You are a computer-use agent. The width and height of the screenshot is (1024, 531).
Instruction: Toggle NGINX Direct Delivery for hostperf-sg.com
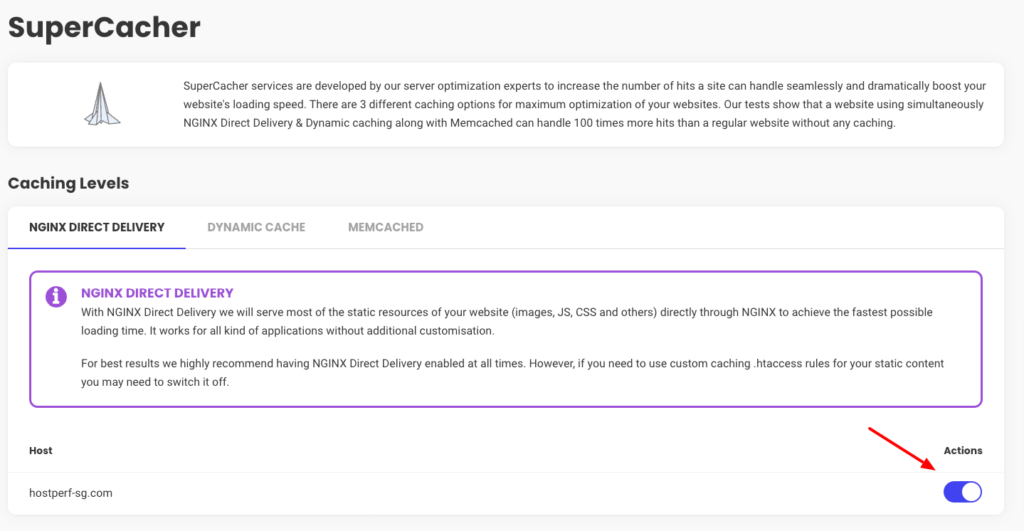(x=962, y=492)
